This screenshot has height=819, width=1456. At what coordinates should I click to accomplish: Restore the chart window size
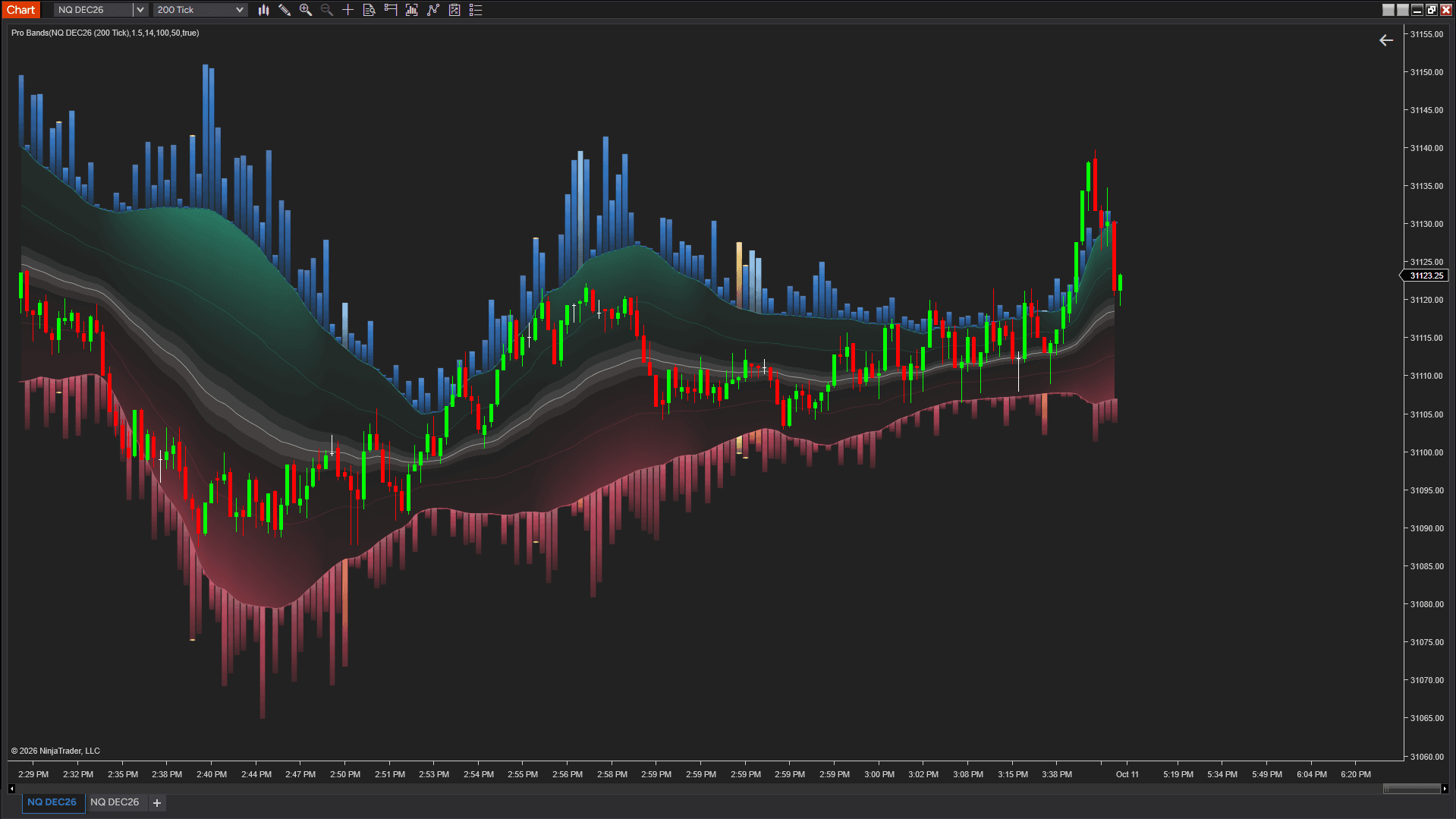tap(1432, 10)
